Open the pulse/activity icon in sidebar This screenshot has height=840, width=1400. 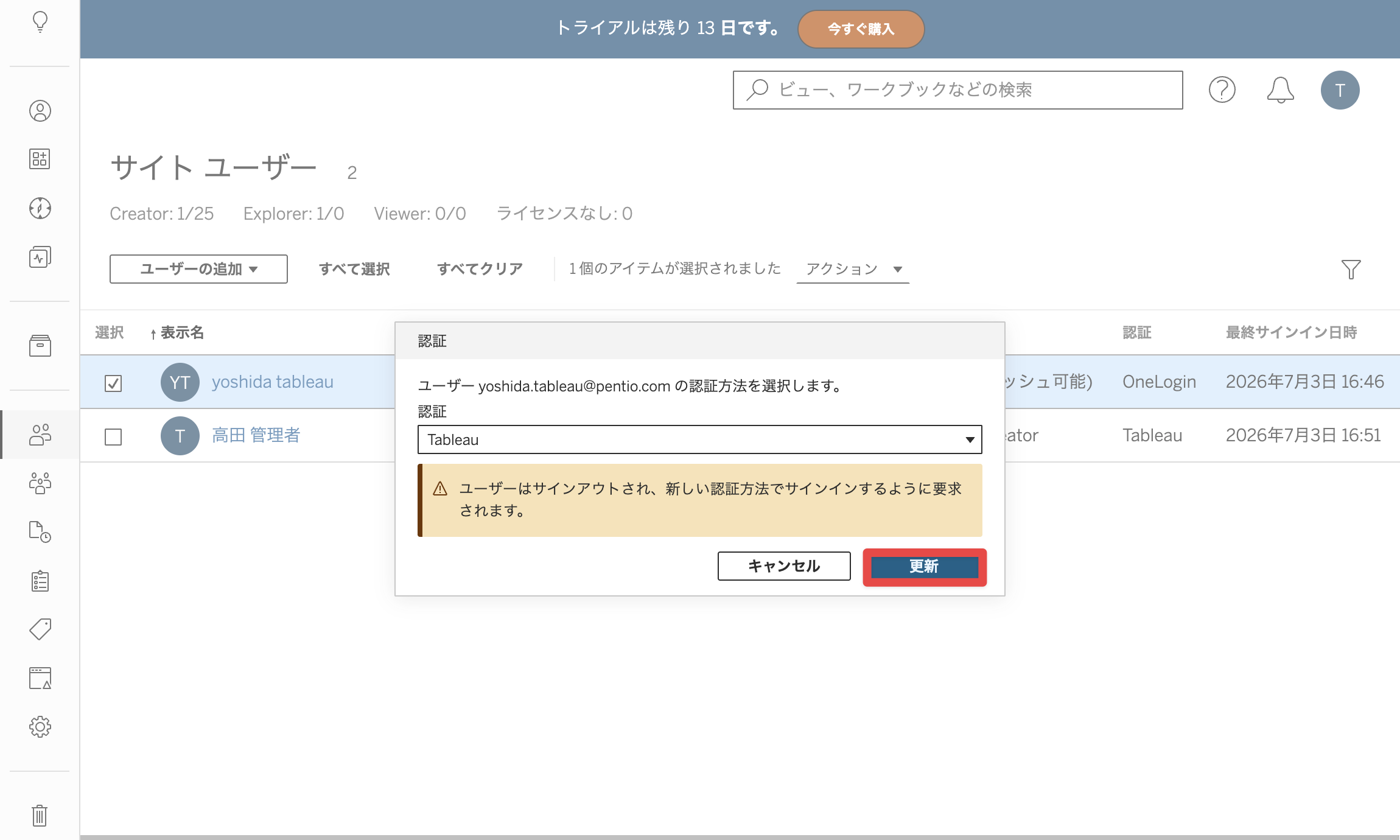[x=40, y=257]
